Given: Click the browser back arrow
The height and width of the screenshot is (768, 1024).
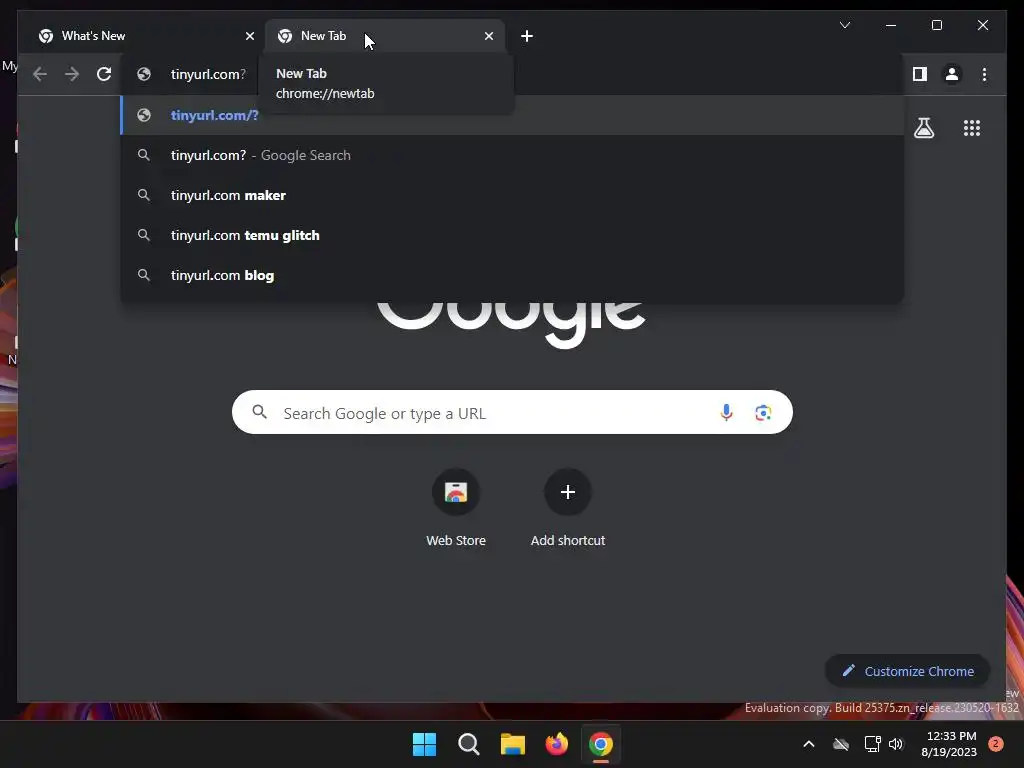Looking at the screenshot, I should tap(40, 74).
